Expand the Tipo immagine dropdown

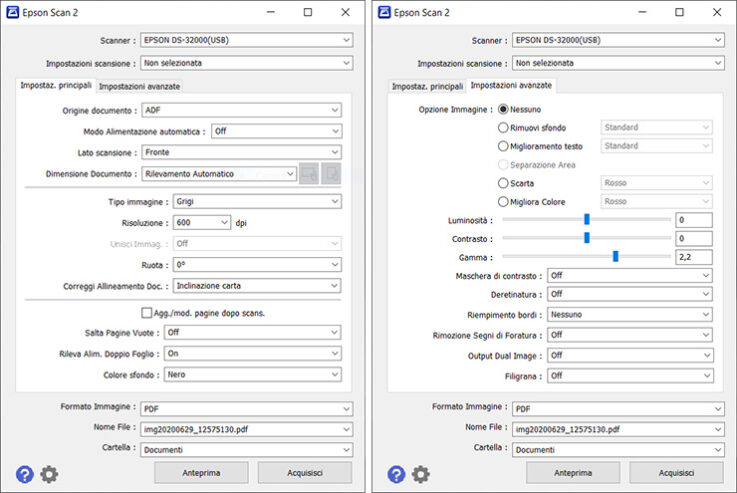click(x=256, y=202)
